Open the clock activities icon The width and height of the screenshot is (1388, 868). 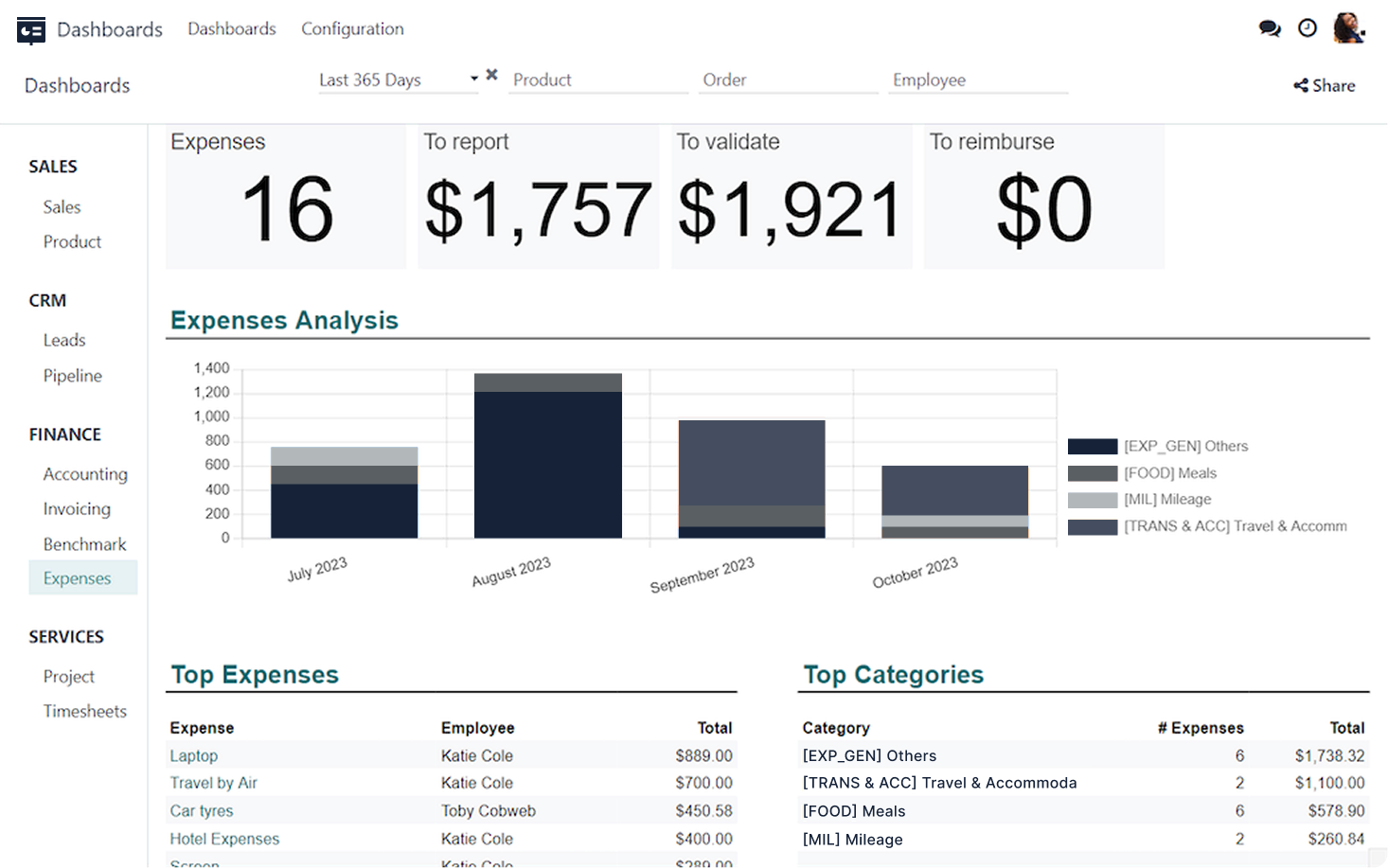pyautogui.click(x=1307, y=28)
